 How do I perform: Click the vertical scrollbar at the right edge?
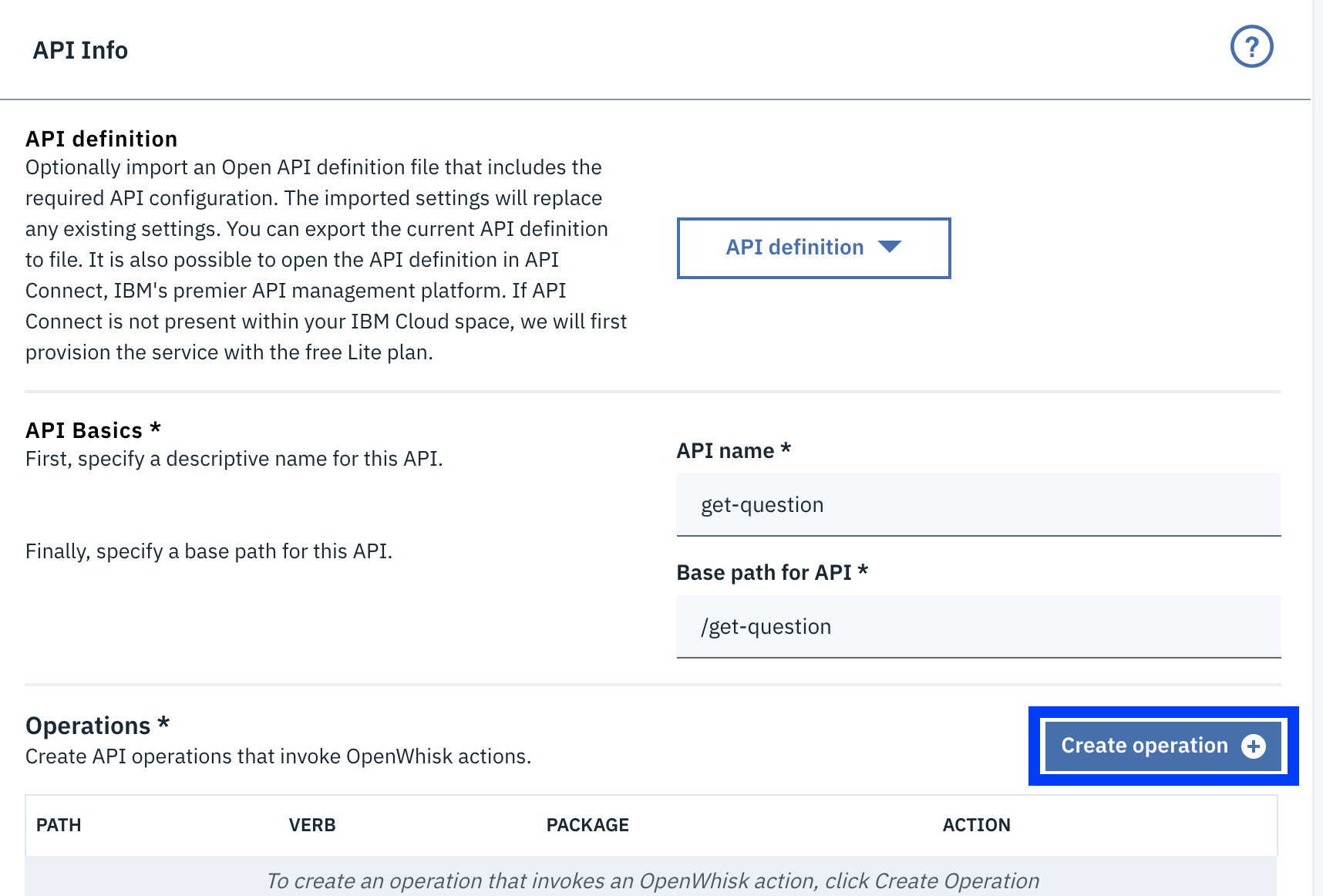pyautogui.click(x=1317, y=448)
